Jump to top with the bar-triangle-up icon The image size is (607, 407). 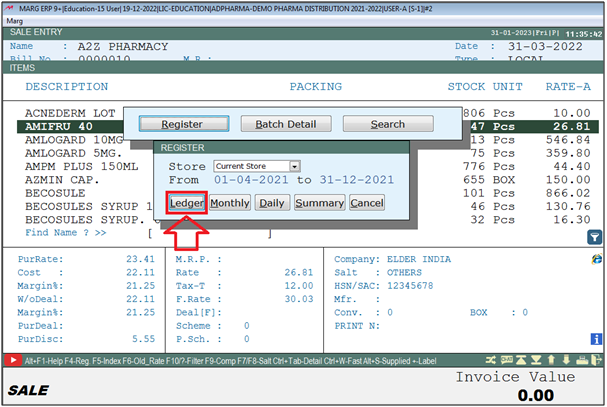coord(521,360)
